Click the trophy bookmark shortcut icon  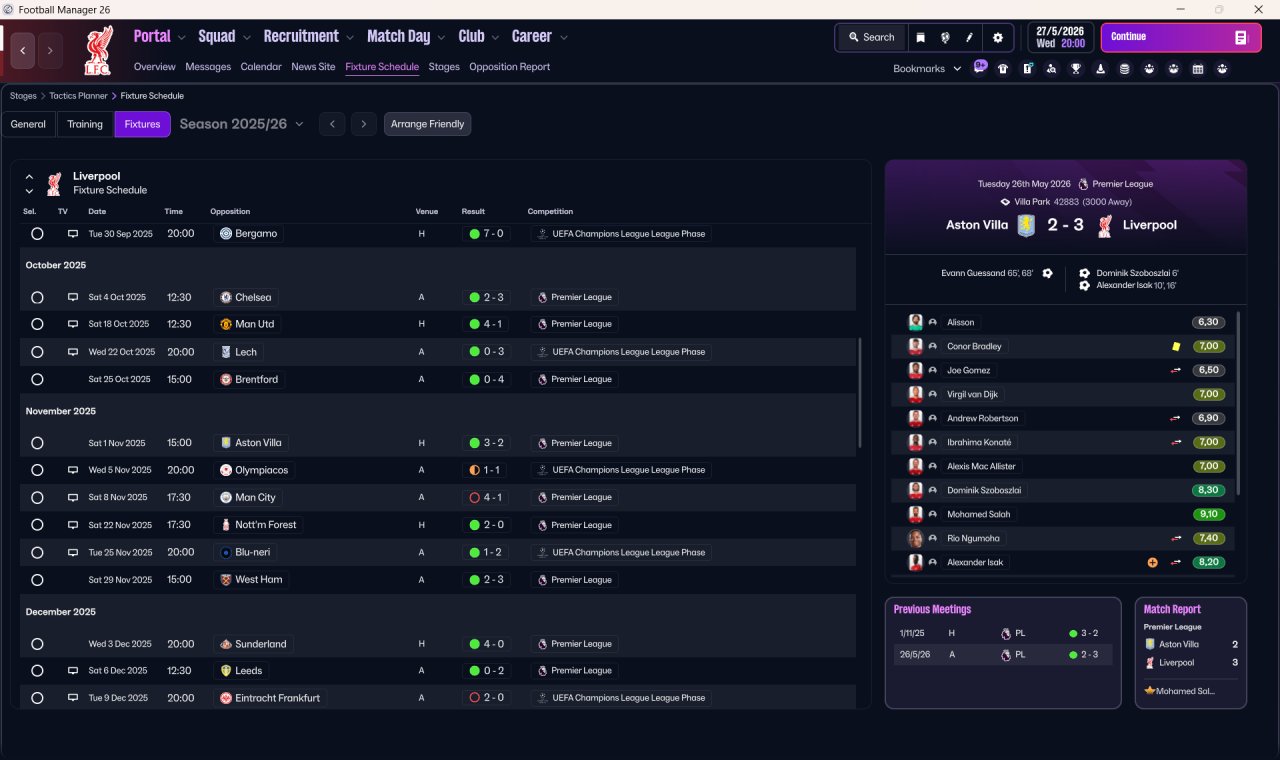tap(1076, 69)
